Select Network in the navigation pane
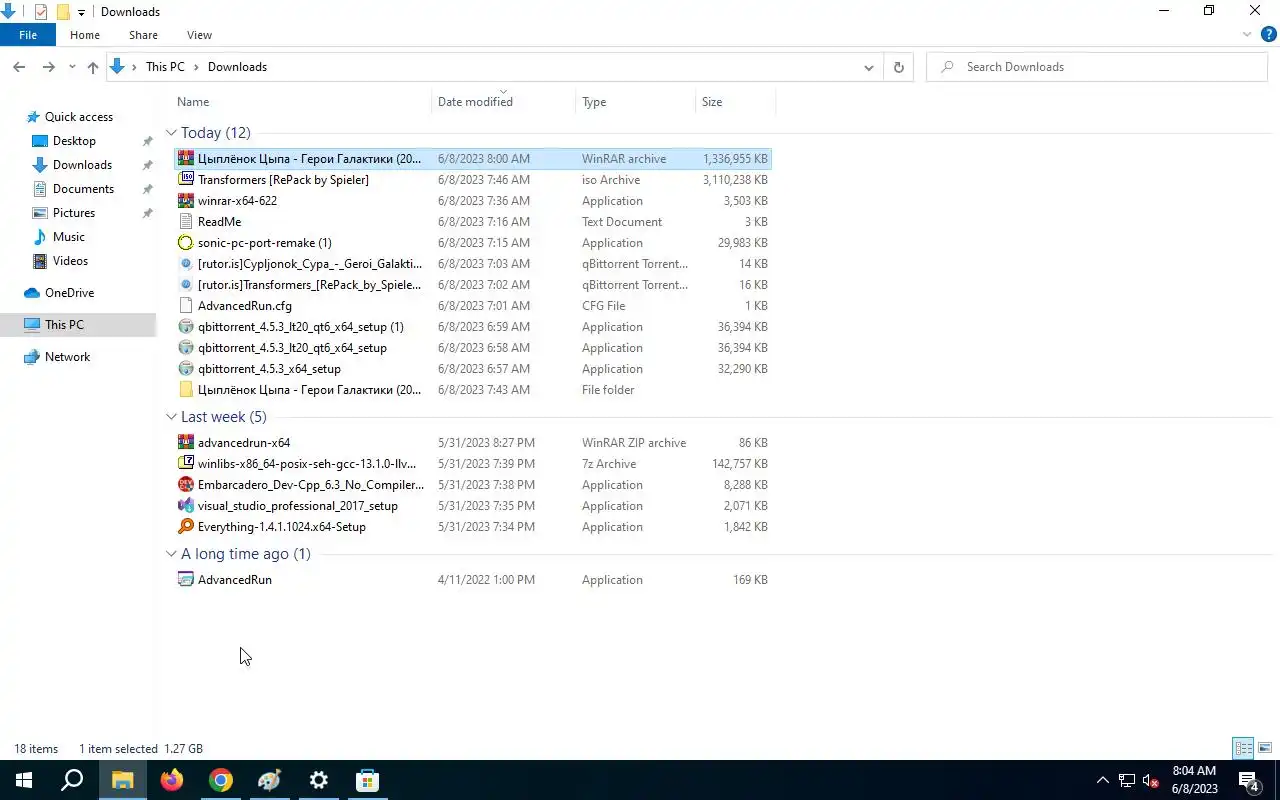The height and width of the screenshot is (800, 1280). coord(67,357)
